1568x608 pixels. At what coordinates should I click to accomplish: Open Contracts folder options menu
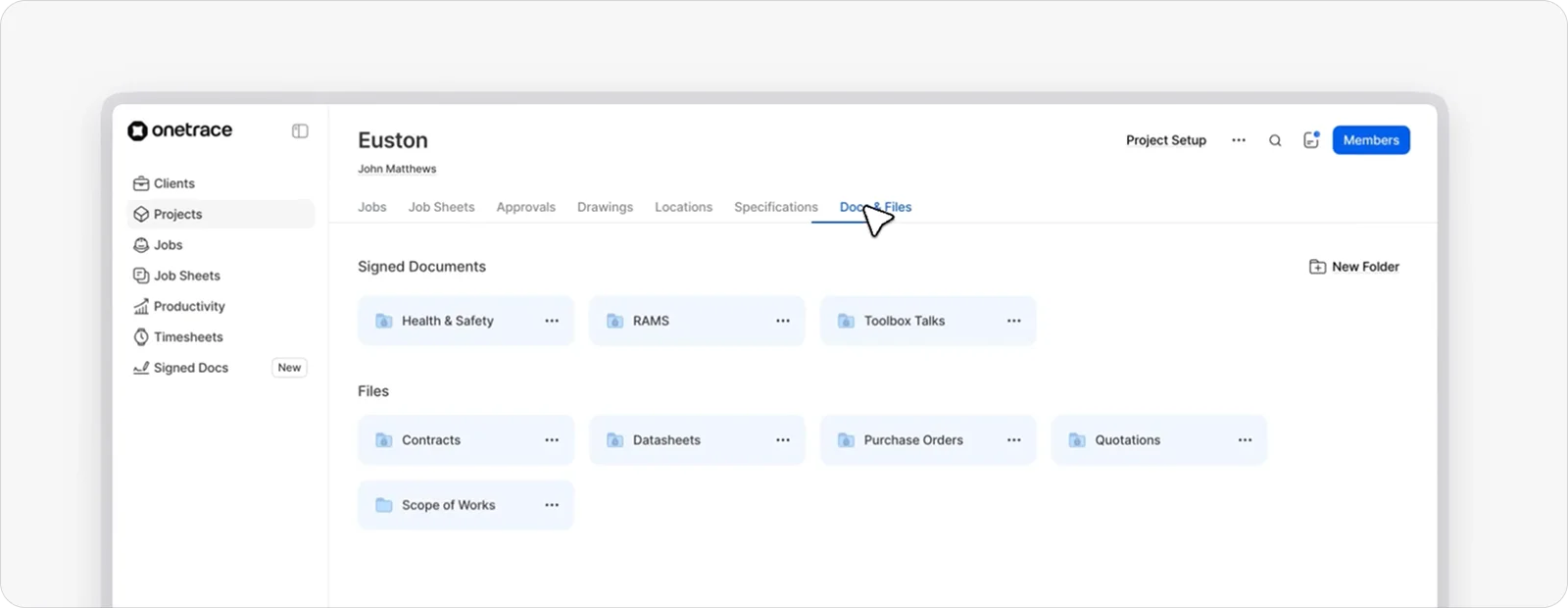[552, 440]
